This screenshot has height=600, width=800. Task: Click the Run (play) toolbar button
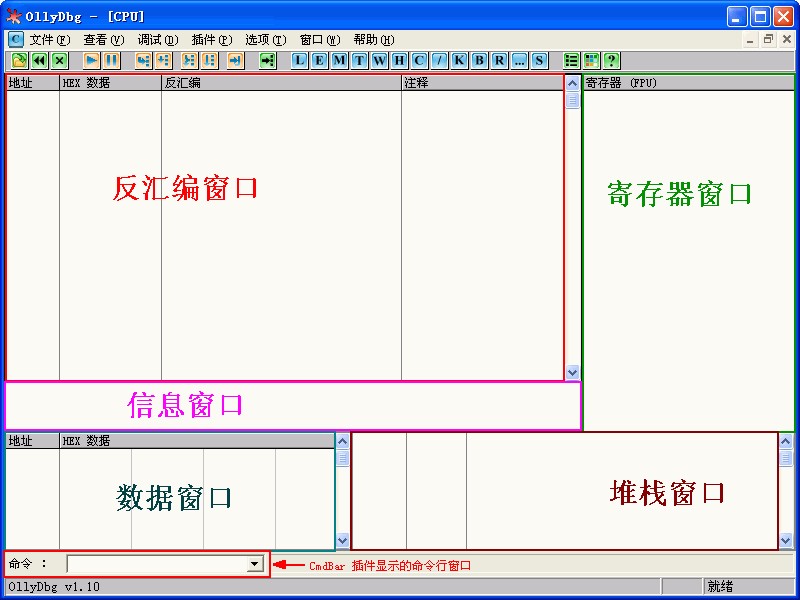tap(92, 61)
